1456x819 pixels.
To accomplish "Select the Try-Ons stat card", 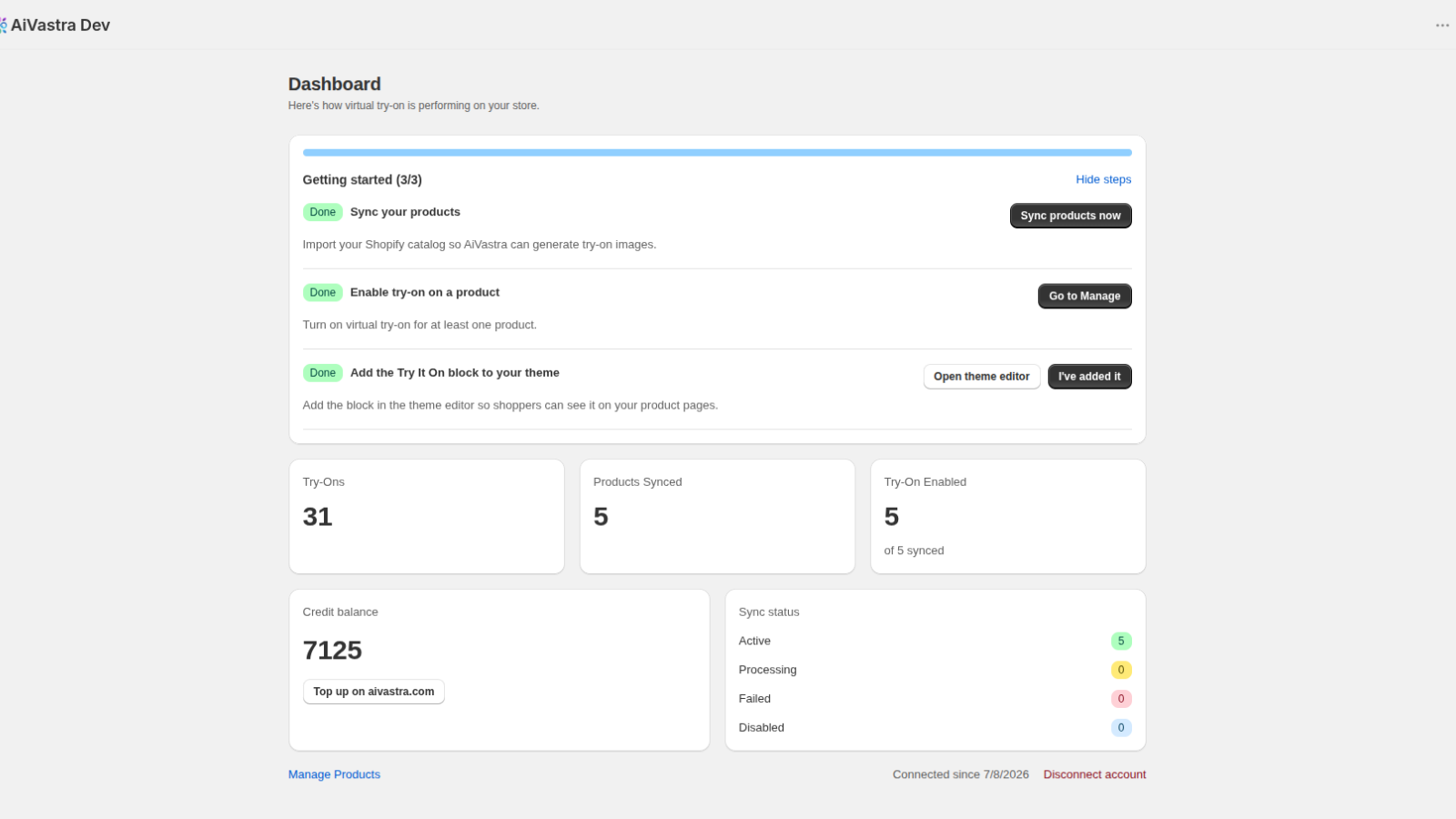I will tap(427, 516).
